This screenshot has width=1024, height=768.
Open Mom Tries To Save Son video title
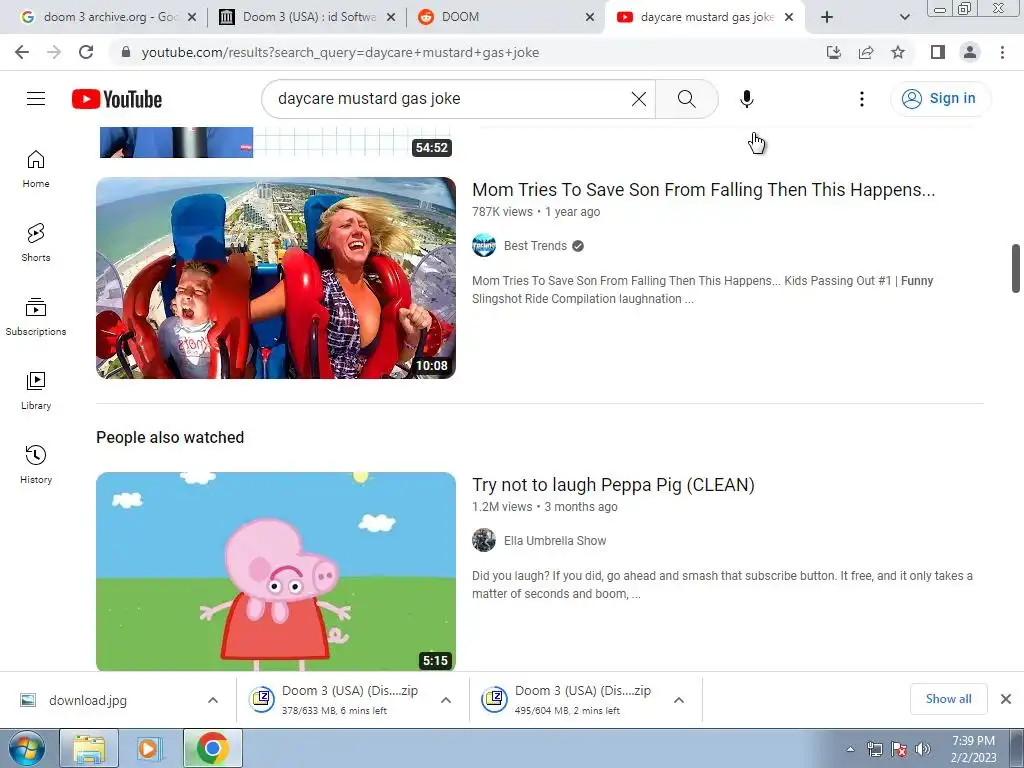[x=703, y=190]
